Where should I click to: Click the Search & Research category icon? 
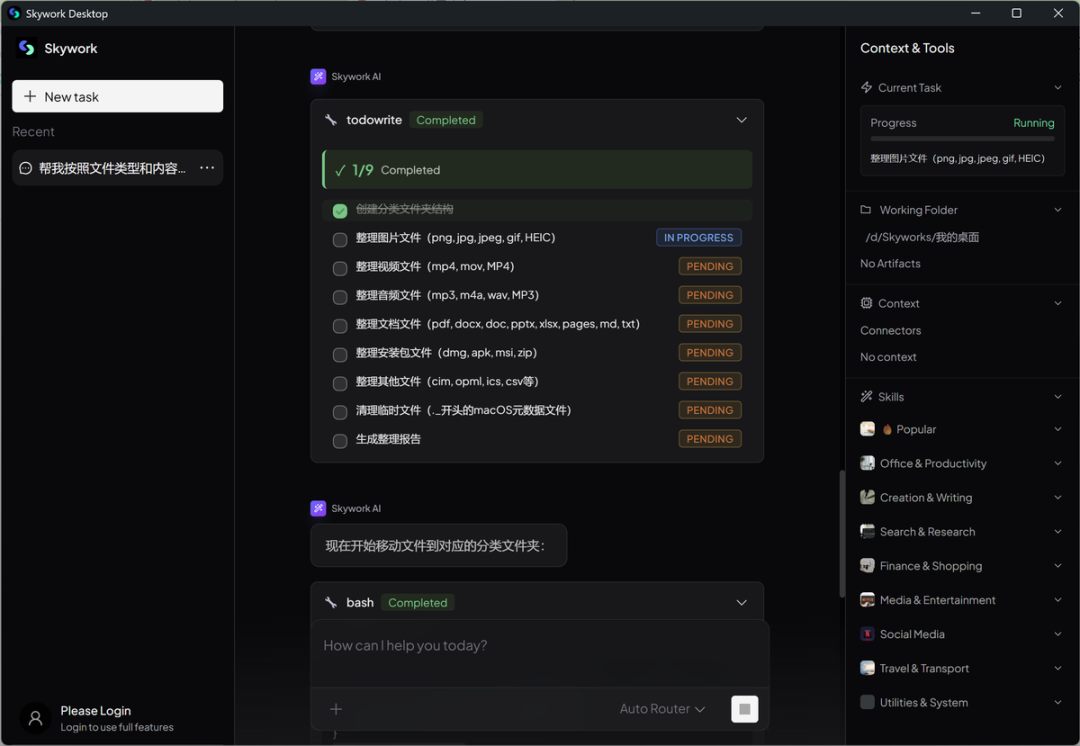tap(867, 532)
